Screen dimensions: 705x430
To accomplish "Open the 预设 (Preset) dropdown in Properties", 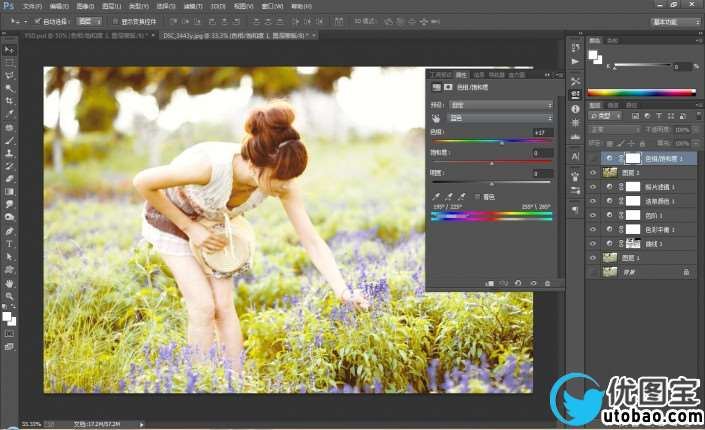I will pos(500,104).
